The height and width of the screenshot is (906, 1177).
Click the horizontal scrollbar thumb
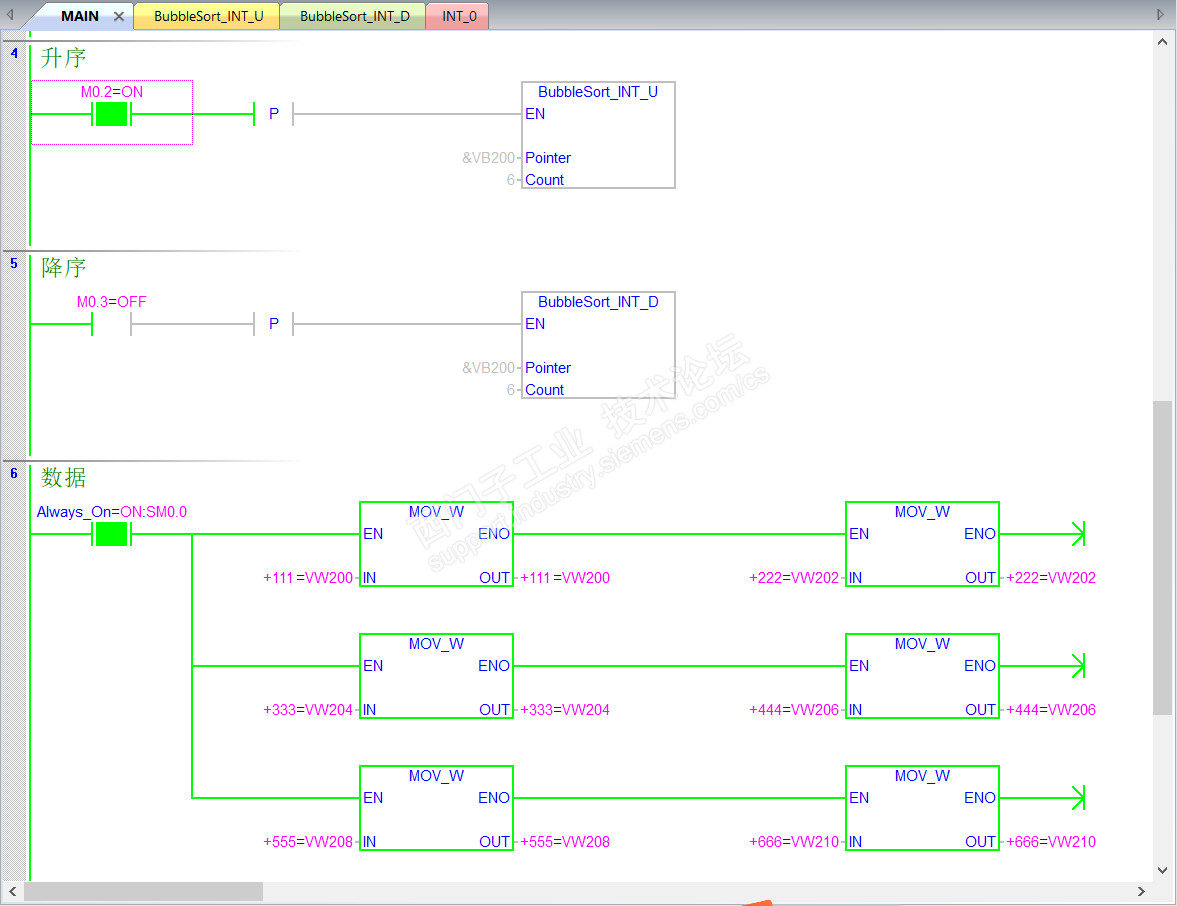click(x=143, y=891)
